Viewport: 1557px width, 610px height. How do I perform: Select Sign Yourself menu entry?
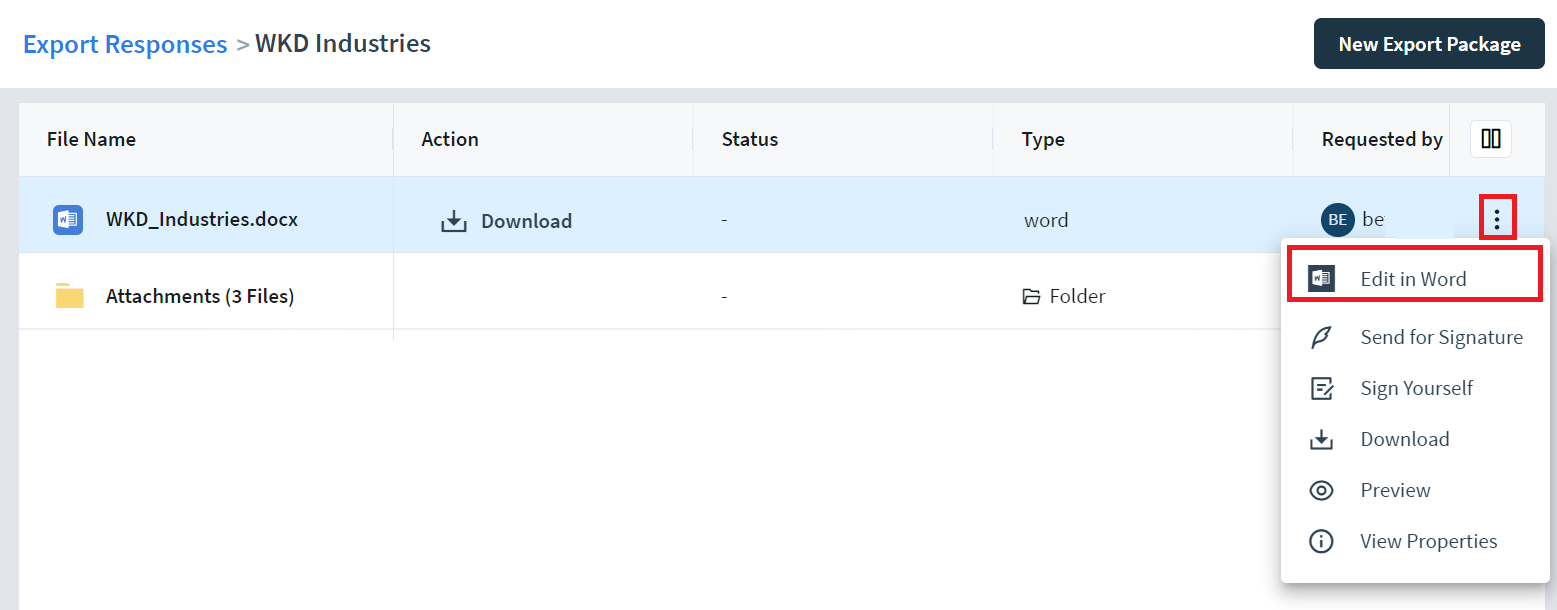coord(1416,388)
